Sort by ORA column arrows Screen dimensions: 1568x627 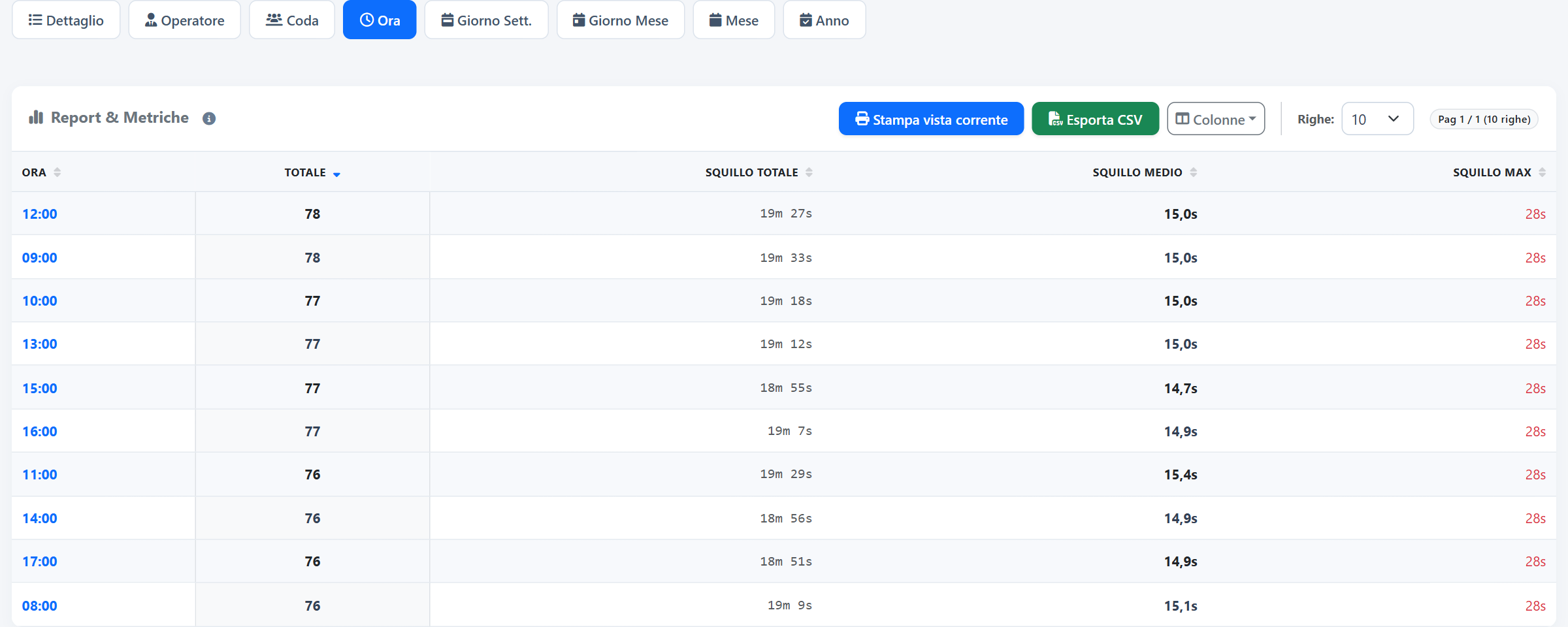pyautogui.click(x=57, y=172)
